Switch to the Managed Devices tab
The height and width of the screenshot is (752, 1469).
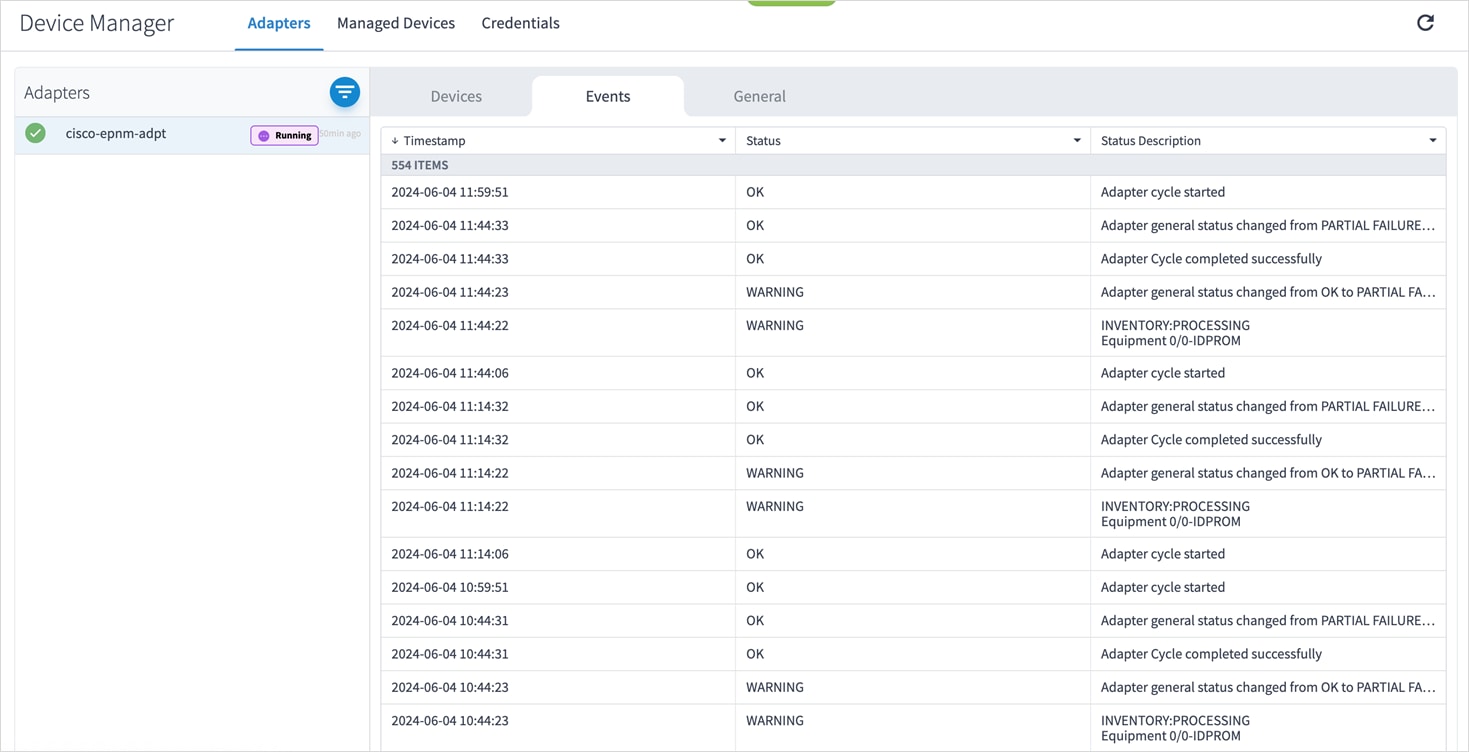(396, 22)
